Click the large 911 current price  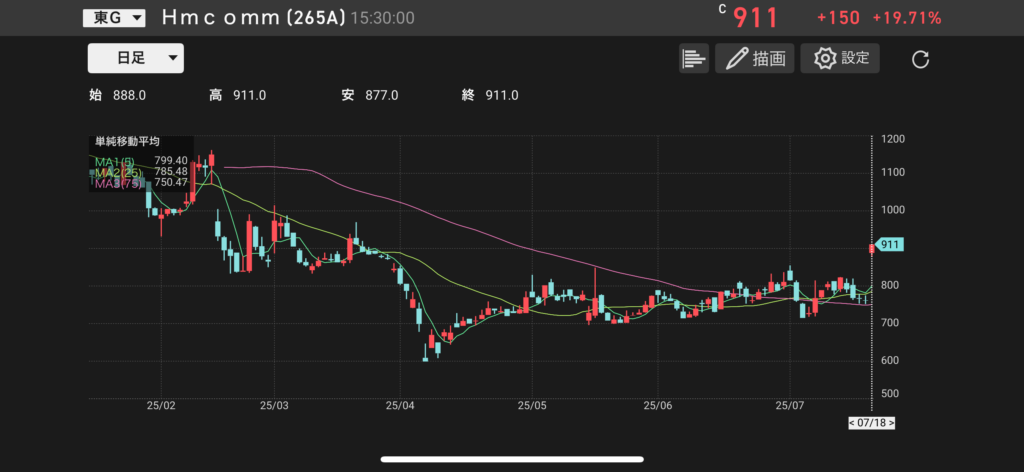[x=755, y=18]
